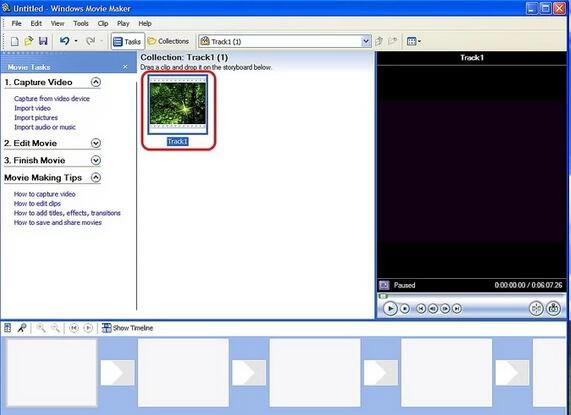Screen dimensions: 571x415
Task: Select the third empty storyboard cell
Action: 315,373
